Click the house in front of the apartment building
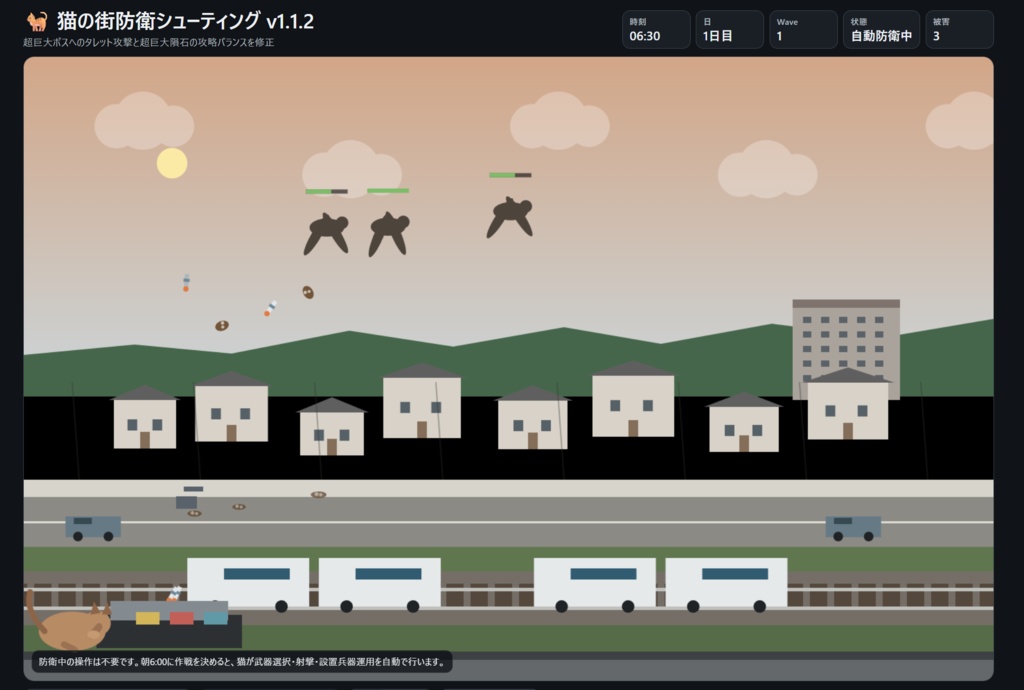The image size is (1024, 690). click(x=848, y=403)
